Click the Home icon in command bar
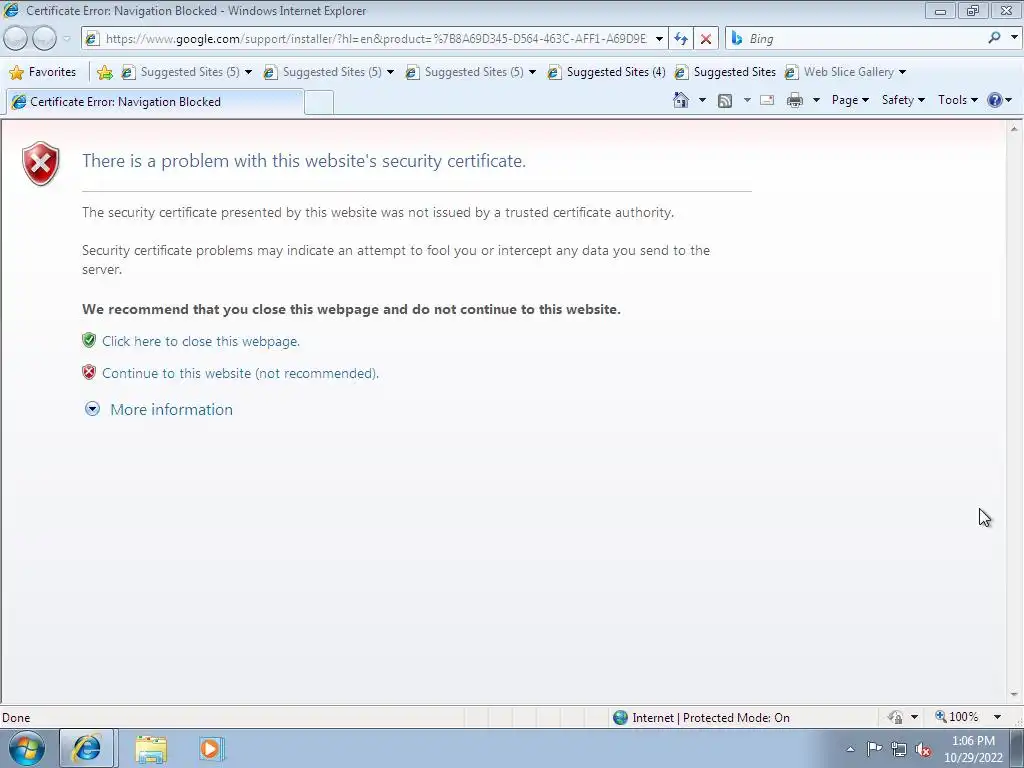The image size is (1024, 768). (680, 100)
